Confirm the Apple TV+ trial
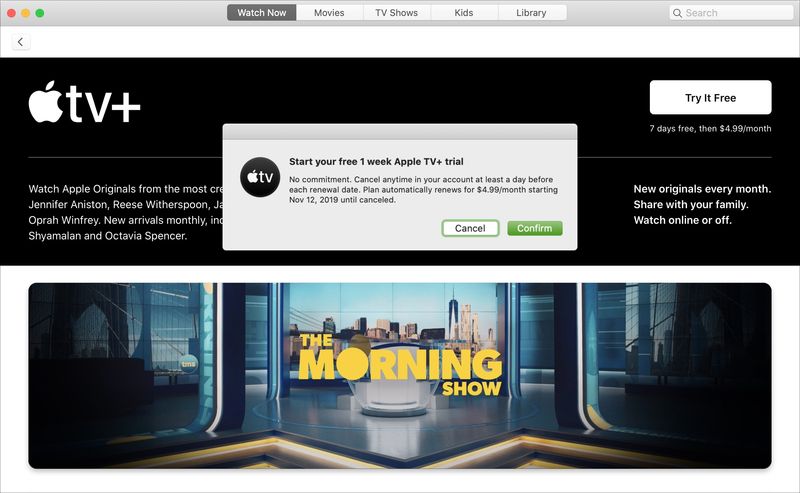The image size is (800, 493). click(535, 228)
